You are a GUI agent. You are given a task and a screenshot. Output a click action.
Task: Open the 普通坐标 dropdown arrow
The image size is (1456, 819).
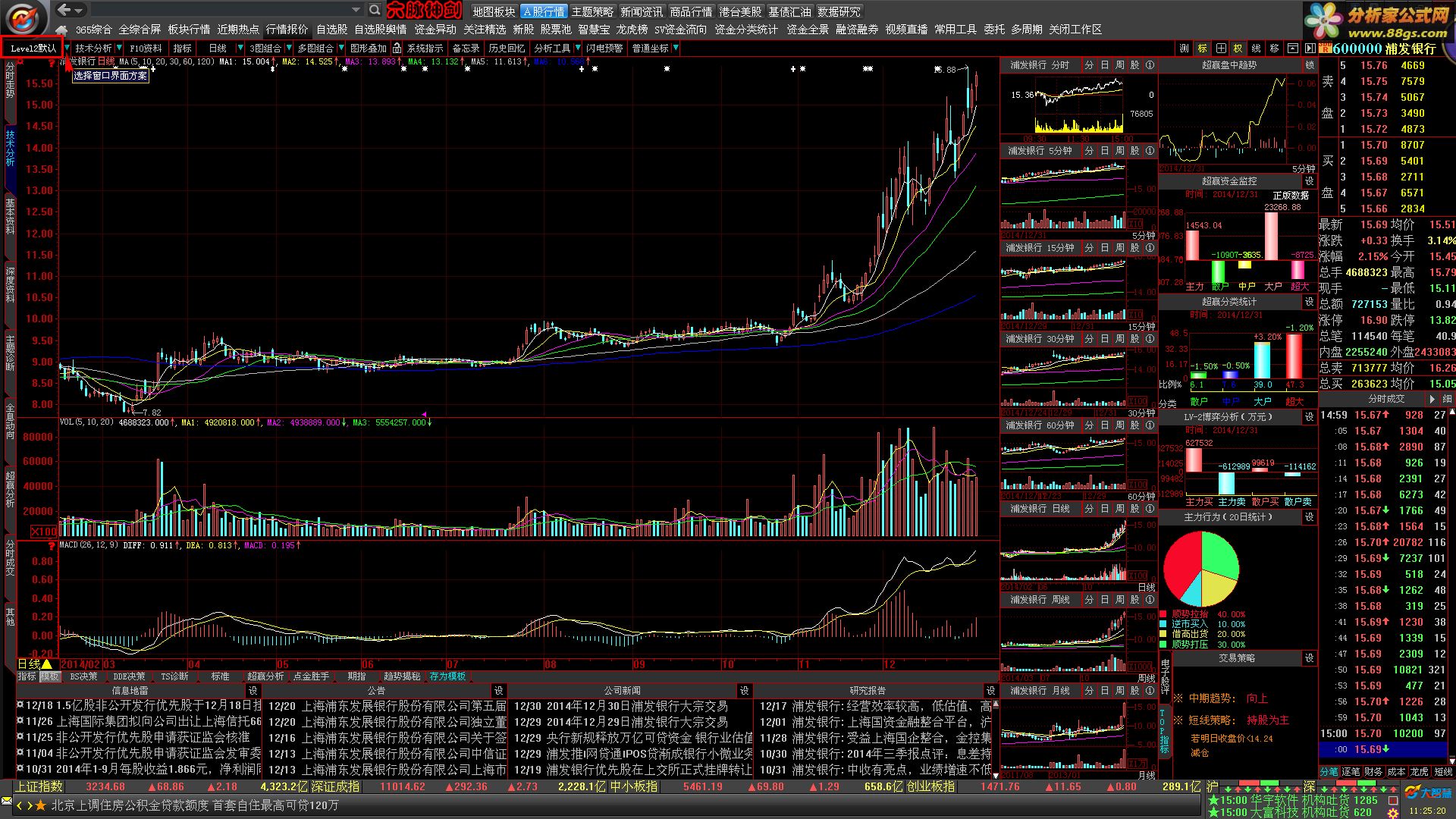click(676, 48)
